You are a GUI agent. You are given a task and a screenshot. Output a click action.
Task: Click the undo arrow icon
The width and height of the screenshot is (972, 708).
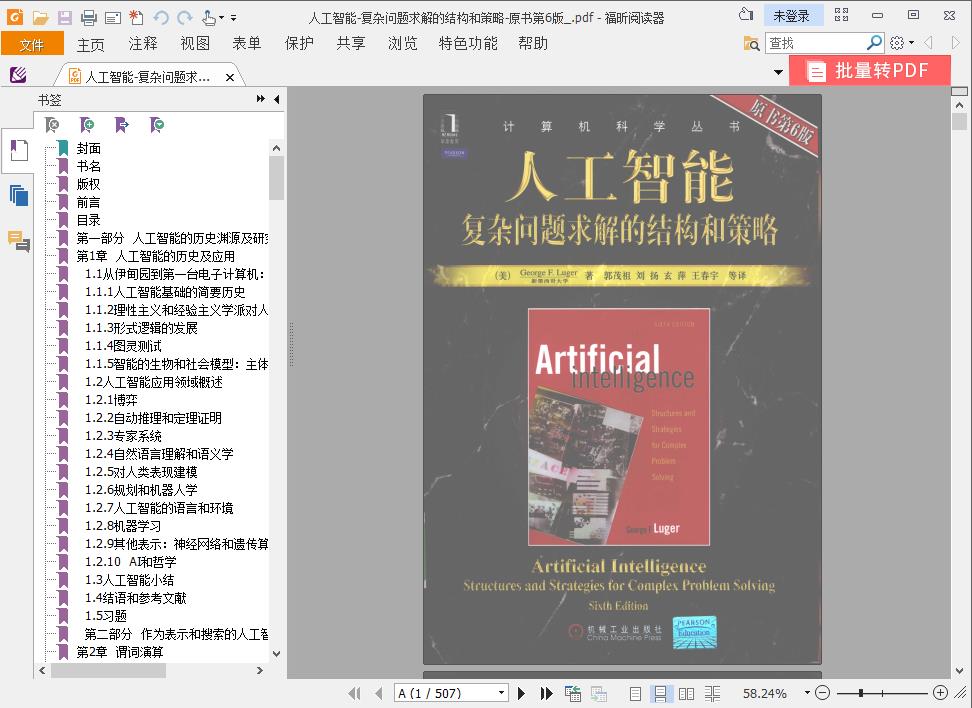[161, 17]
